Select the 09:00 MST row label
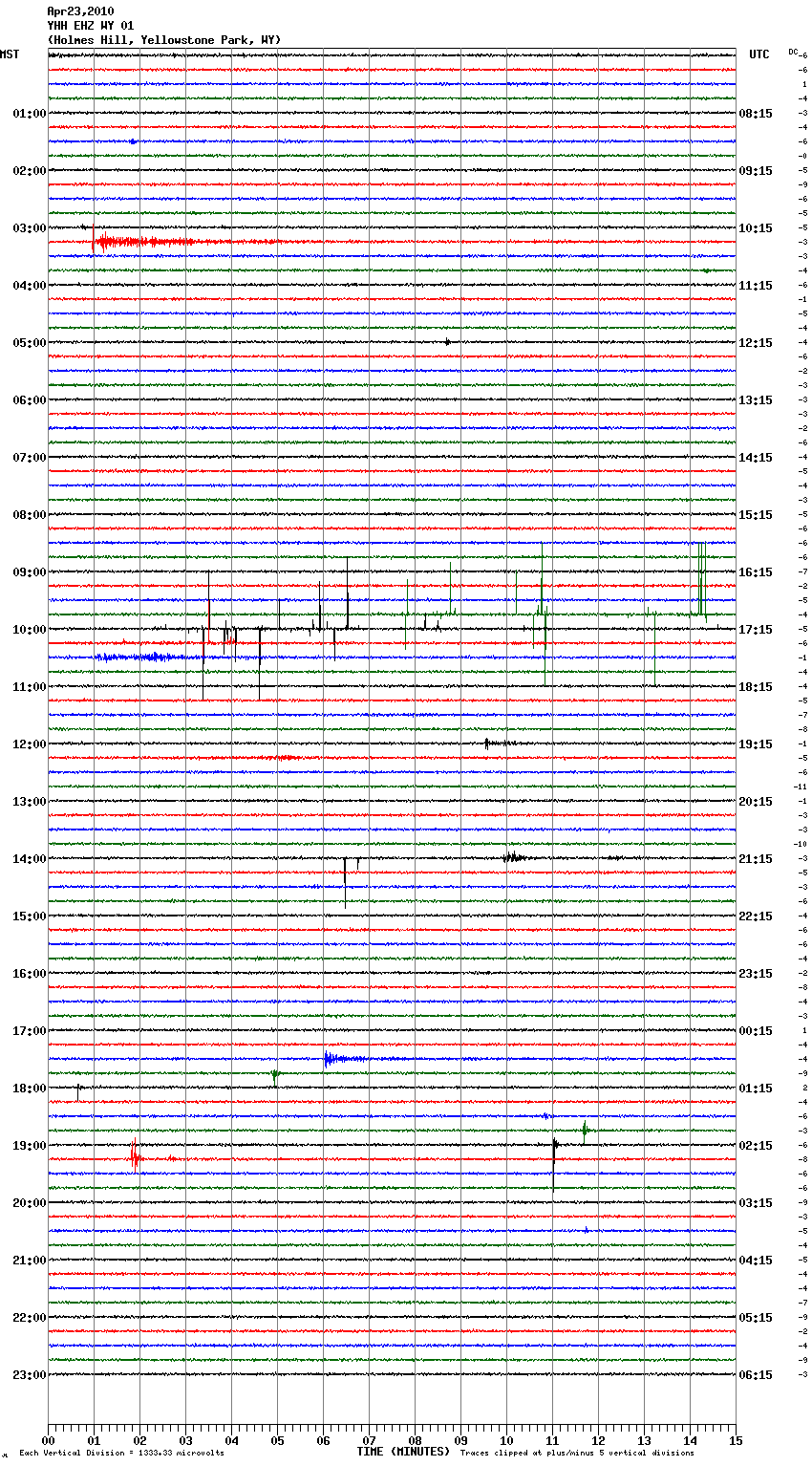The height and width of the screenshot is (1466, 812). [x=29, y=572]
